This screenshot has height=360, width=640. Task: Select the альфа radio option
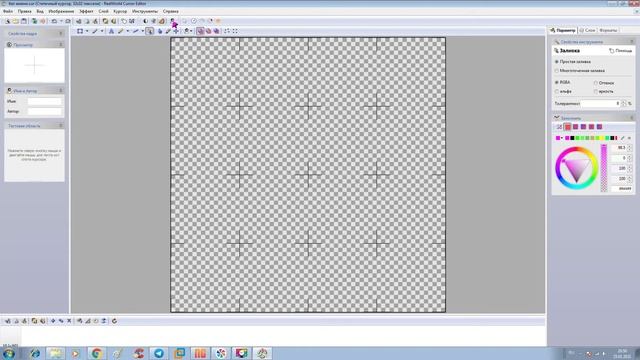click(x=563, y=91)
